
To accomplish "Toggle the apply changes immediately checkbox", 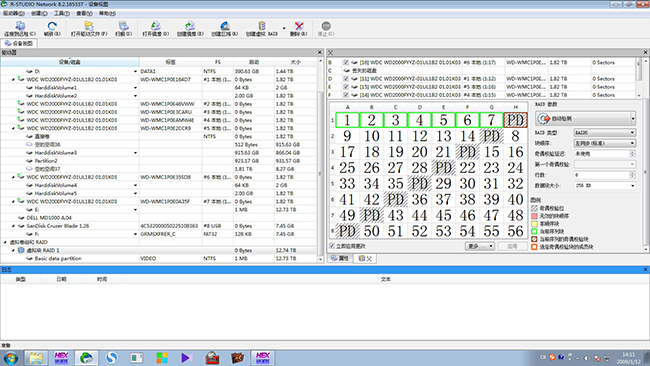I will (x=332, y=246).
